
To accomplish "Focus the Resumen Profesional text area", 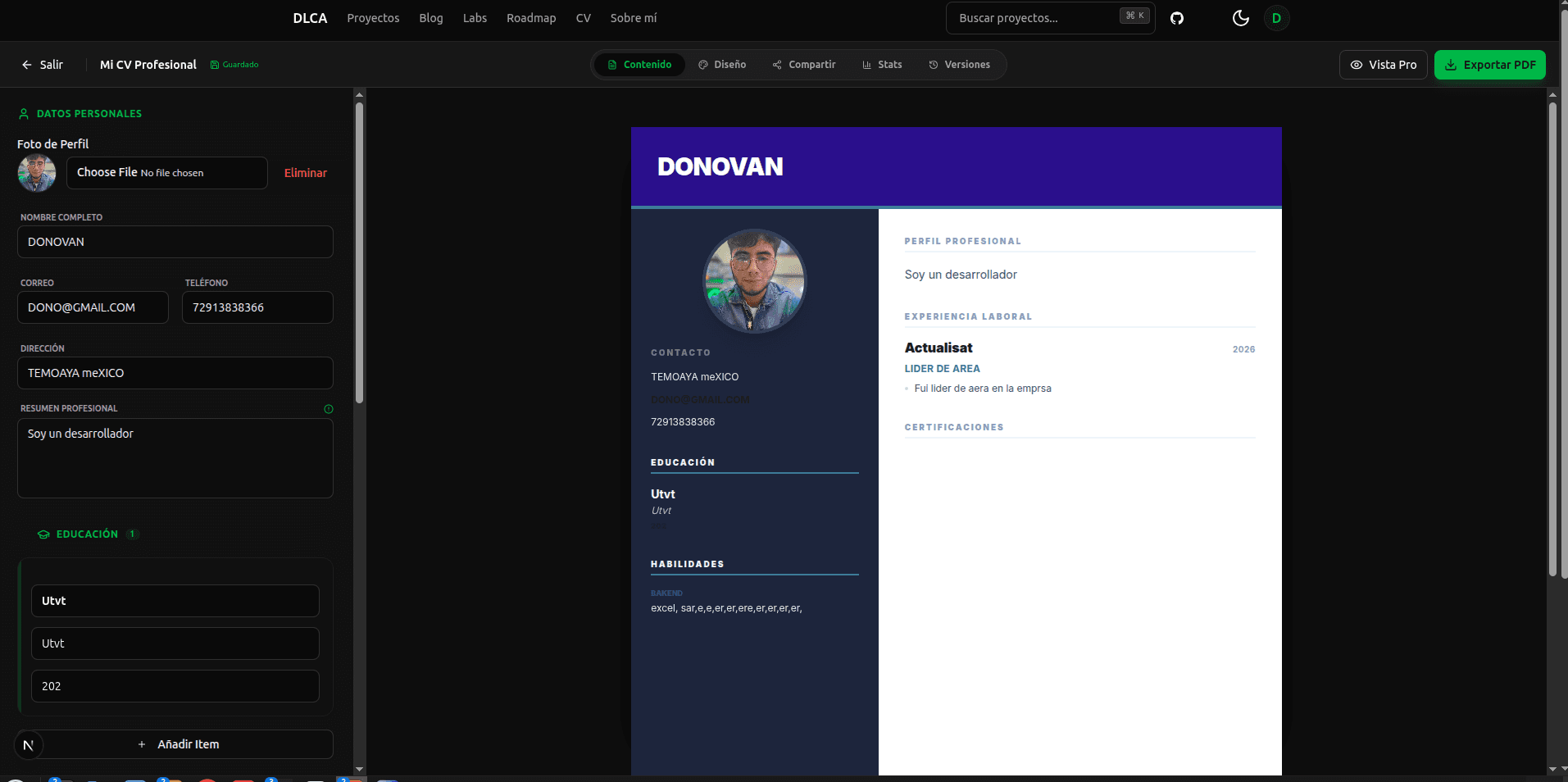I will (175, 458).
